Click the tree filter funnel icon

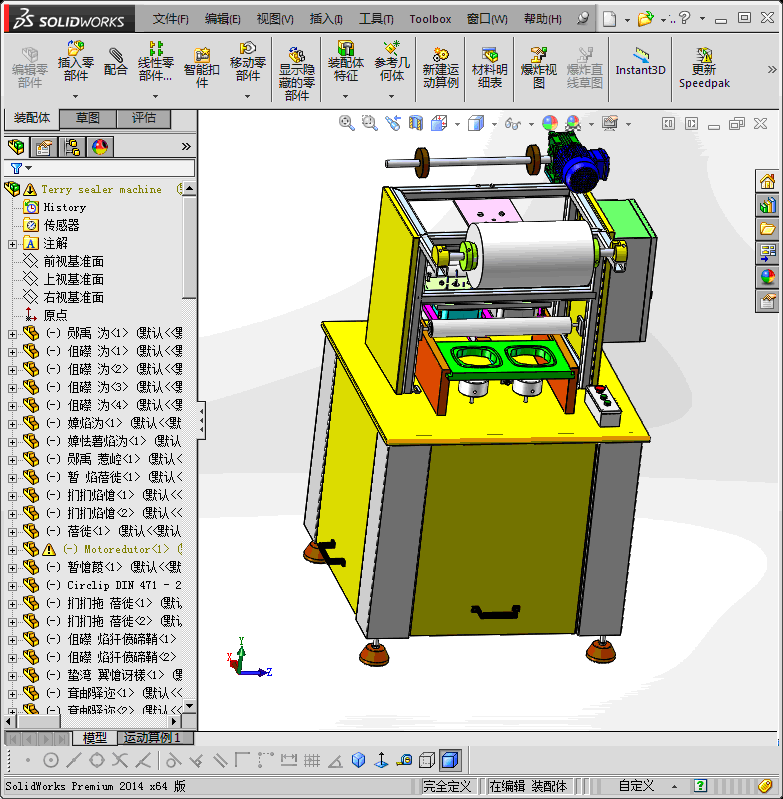tap(16, 168)
